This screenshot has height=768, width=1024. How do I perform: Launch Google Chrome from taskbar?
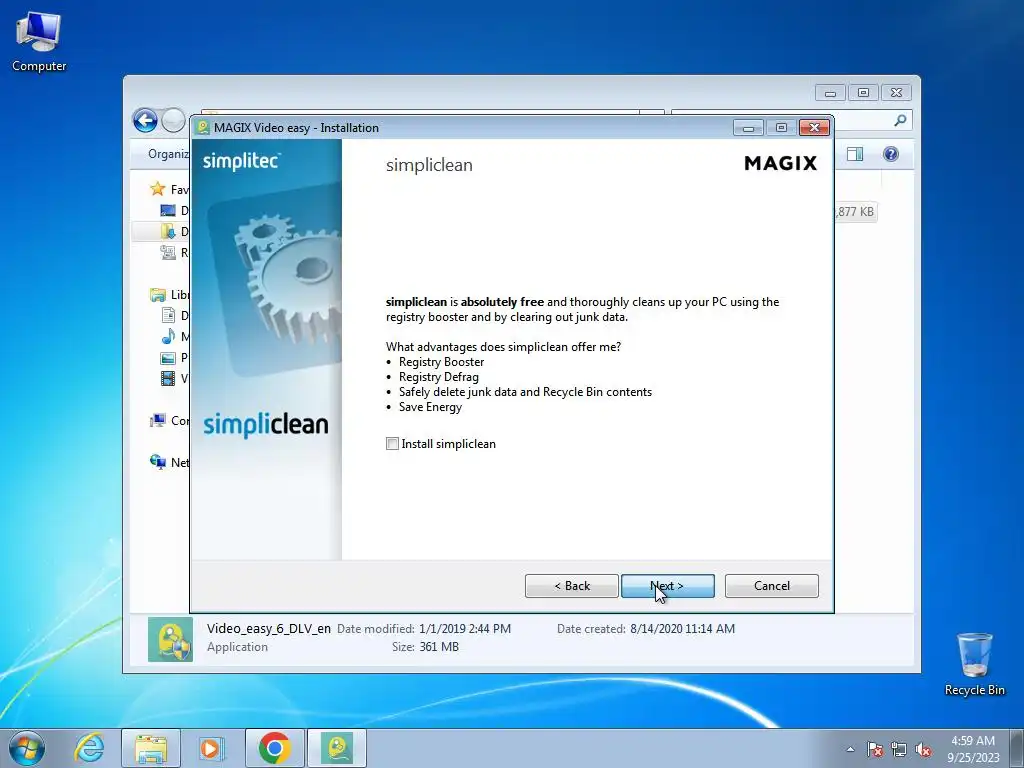274,748
